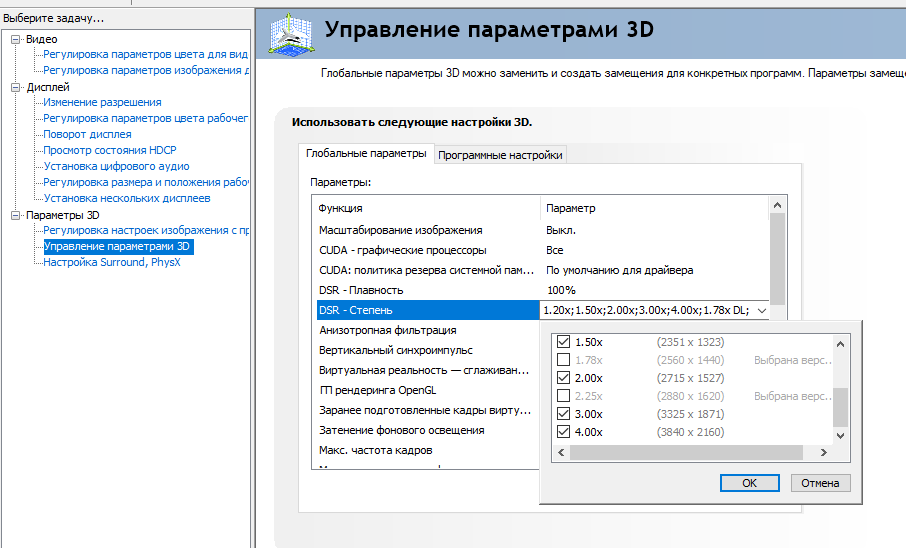906x548 pixels.
Task: Select Макс. частота кадров row
Action: tap(428, 450)
